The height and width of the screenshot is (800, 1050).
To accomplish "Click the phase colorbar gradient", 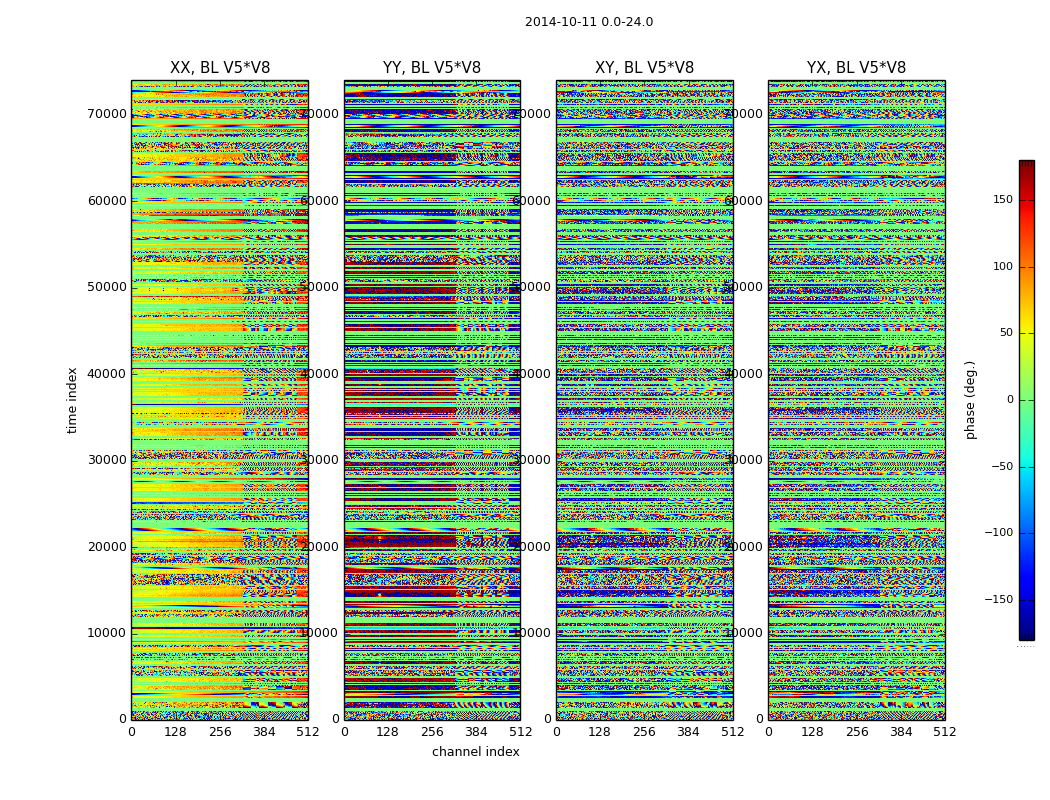I will tap(1026, 400).
